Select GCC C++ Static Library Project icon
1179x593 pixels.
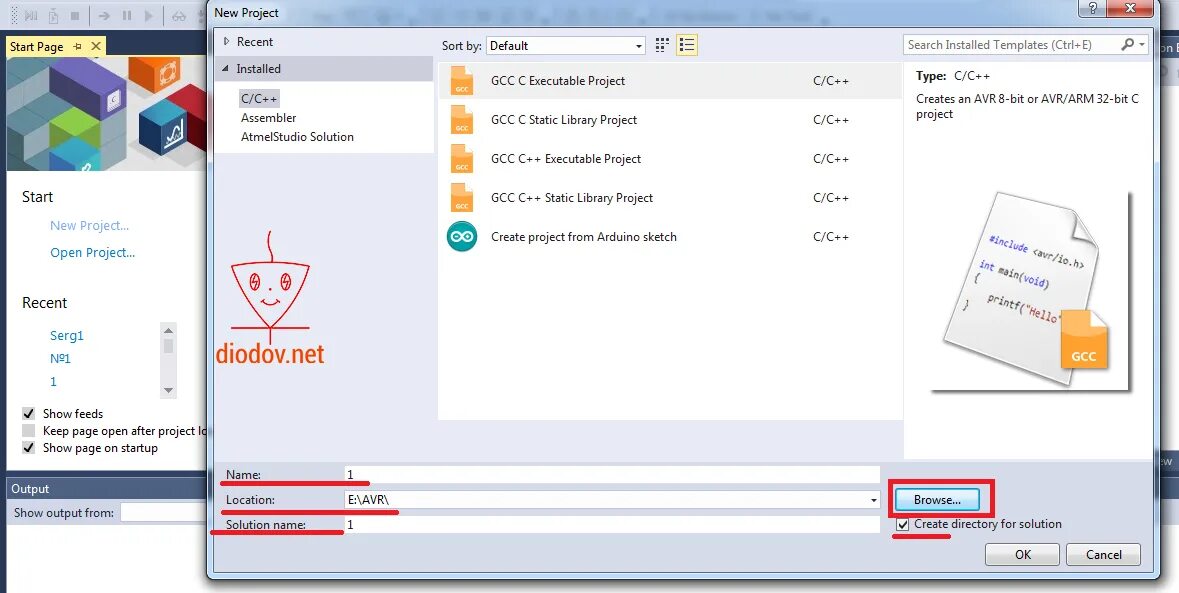pyautogui.click(x=462, y=198)
